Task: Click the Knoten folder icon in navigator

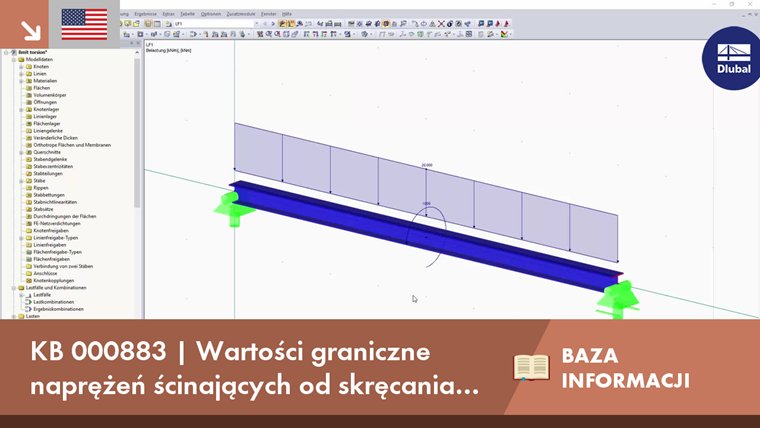Action: pos(29,66)
